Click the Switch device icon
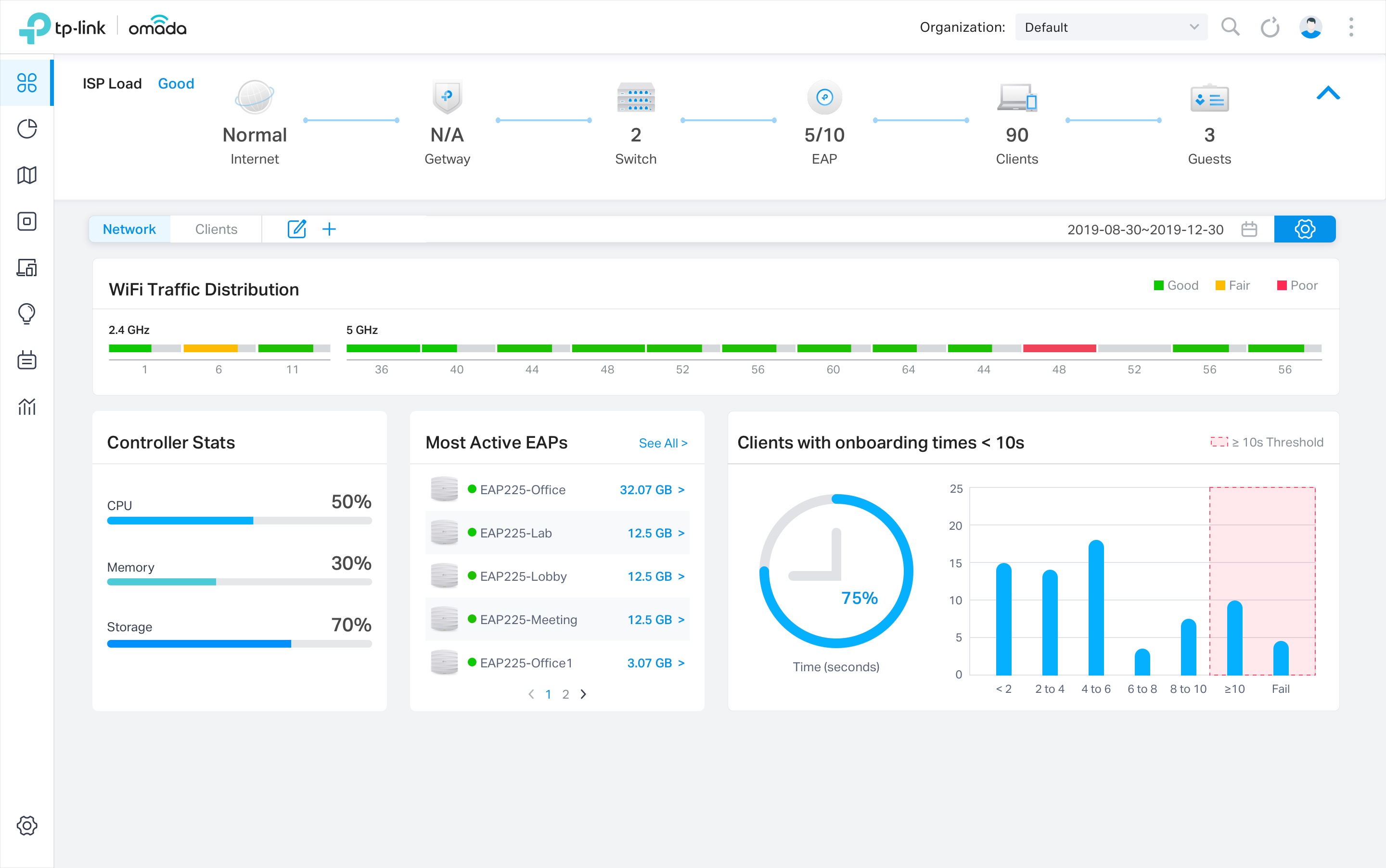Image resolution: width=1386 pixels, height=868 pixels. point(636,97)
